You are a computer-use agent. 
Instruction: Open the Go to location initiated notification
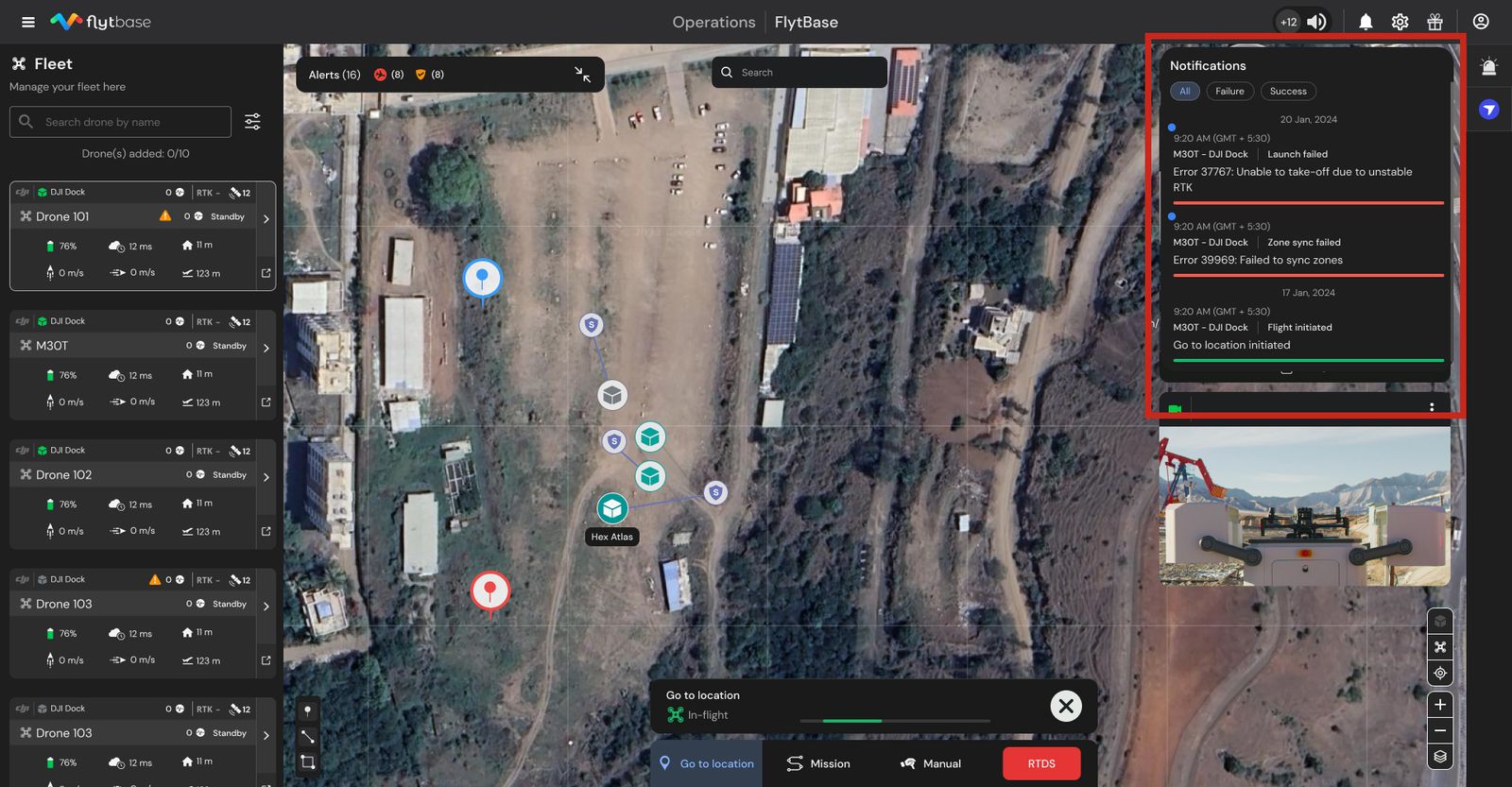pos(1309,332)
